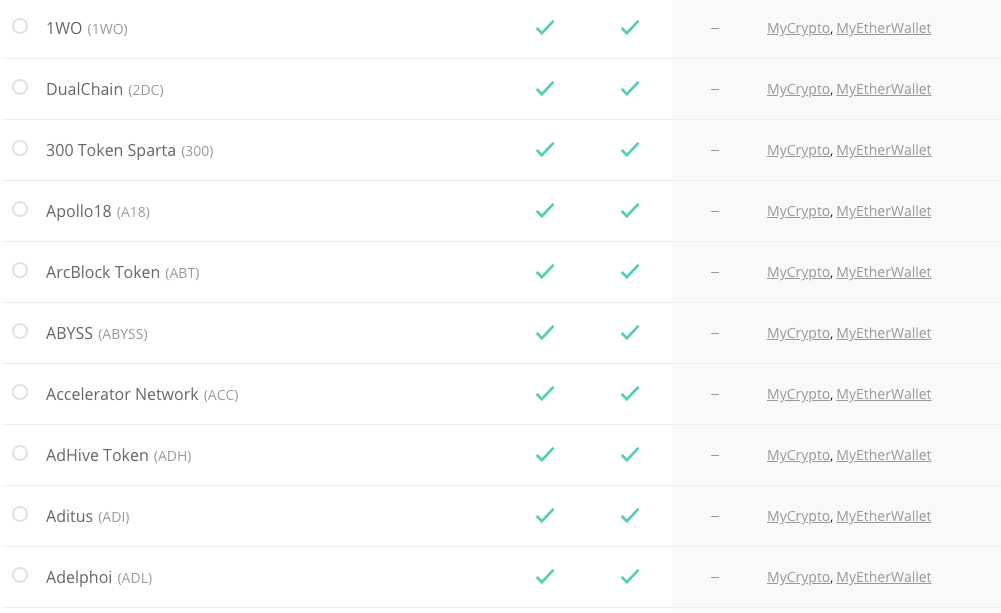Pick the ArcBlock Token radio button
Viewport: 1001px width, 613px height.
pyautogui.click(x=20, y=270)
